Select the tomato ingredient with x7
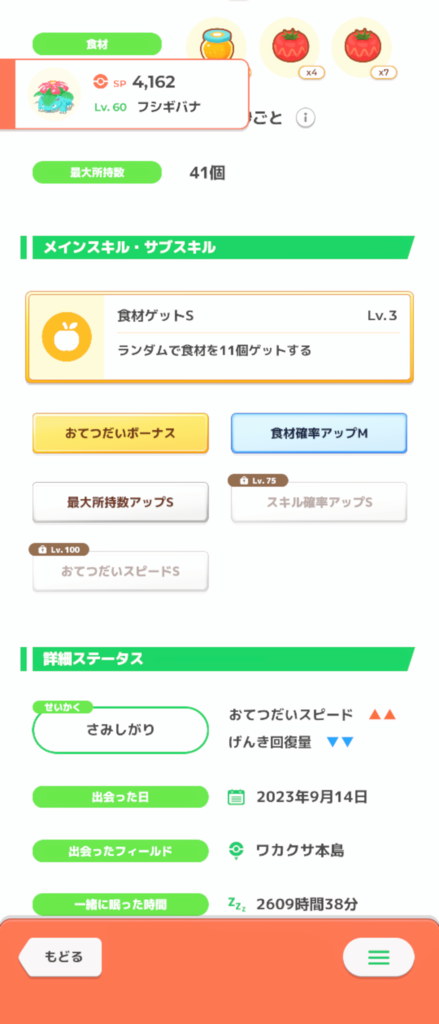This screenshot has height=1024, width=439. pos(362,47)
